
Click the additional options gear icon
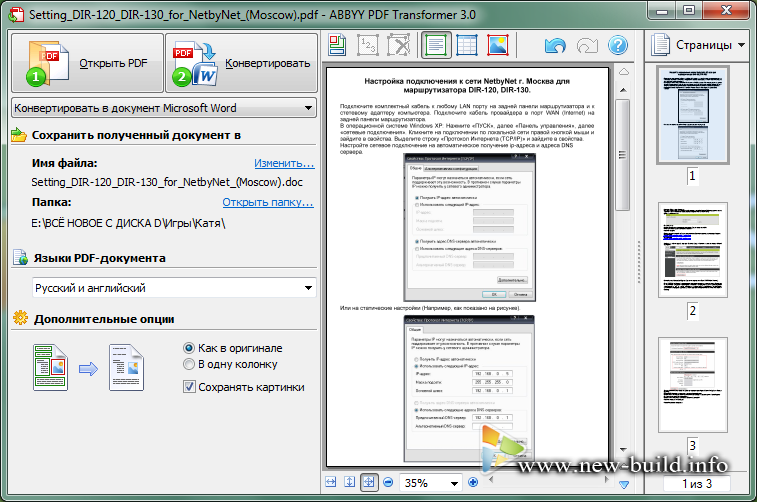pos(20,318)
